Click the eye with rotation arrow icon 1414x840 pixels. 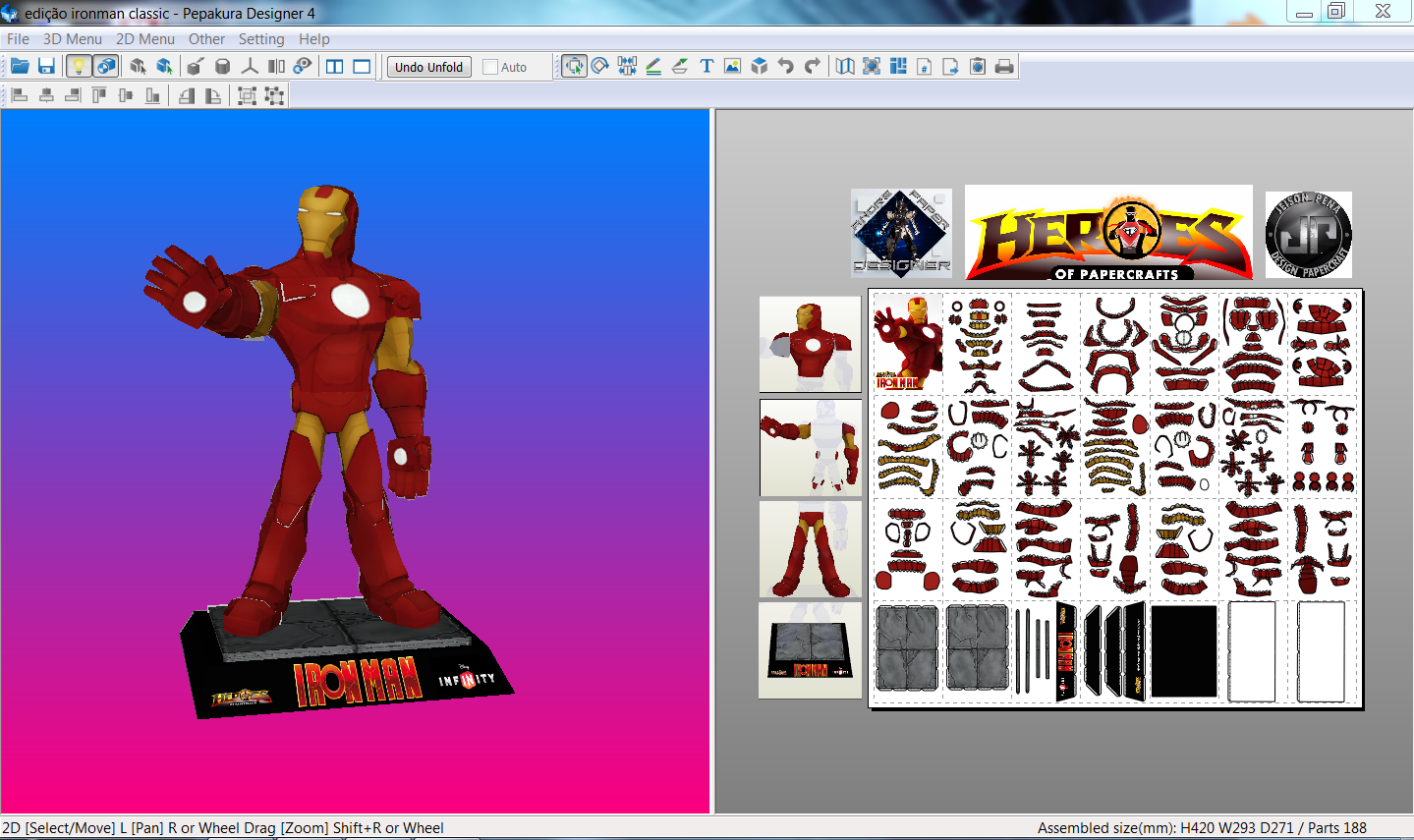pos(303,67)
